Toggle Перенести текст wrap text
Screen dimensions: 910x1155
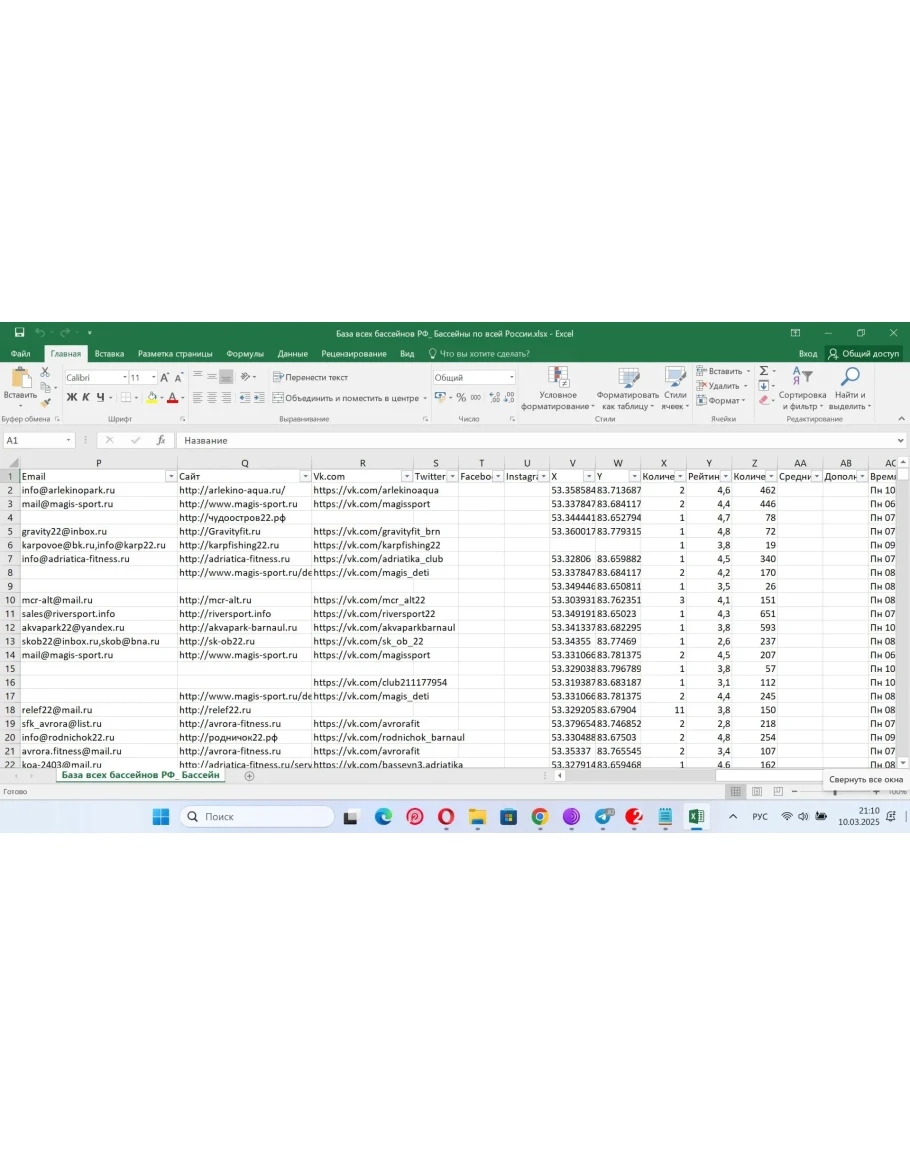[310, 377]
